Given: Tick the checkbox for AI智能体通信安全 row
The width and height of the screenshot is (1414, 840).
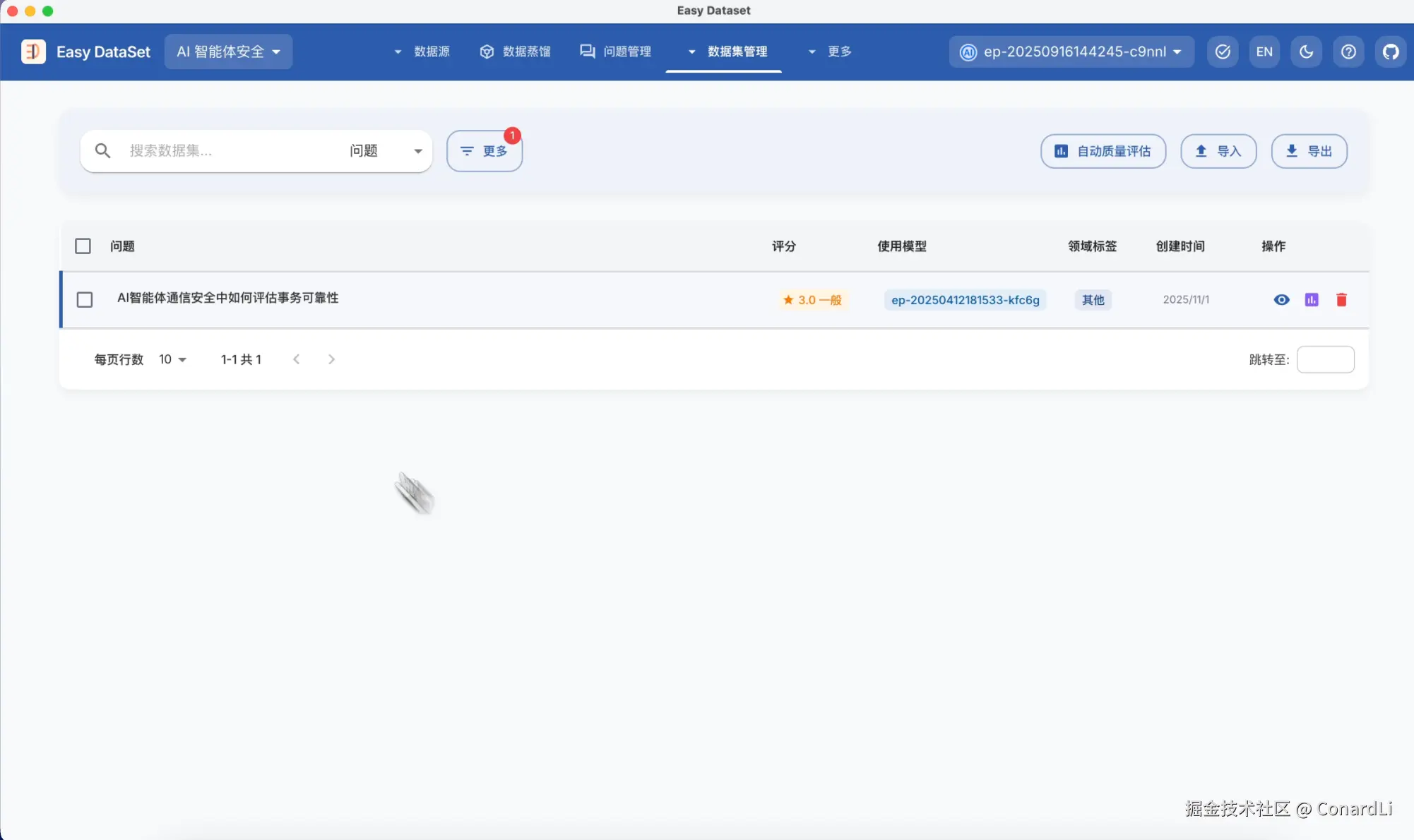Looking at the screenshot, I should pos(85,300).
